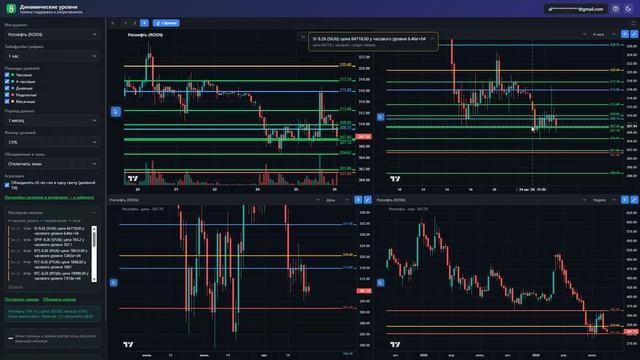Toggle the Часовые levels checkbox
This screenshot has width=640, height=360.
coord(7,75)
